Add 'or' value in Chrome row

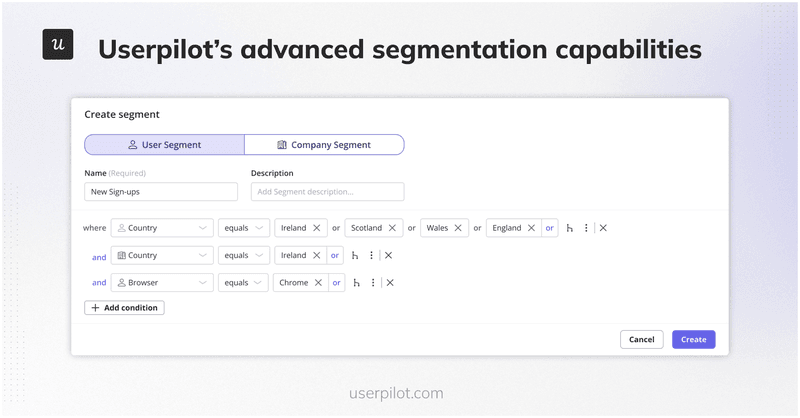pyautogui.click(x=337, y=283)
